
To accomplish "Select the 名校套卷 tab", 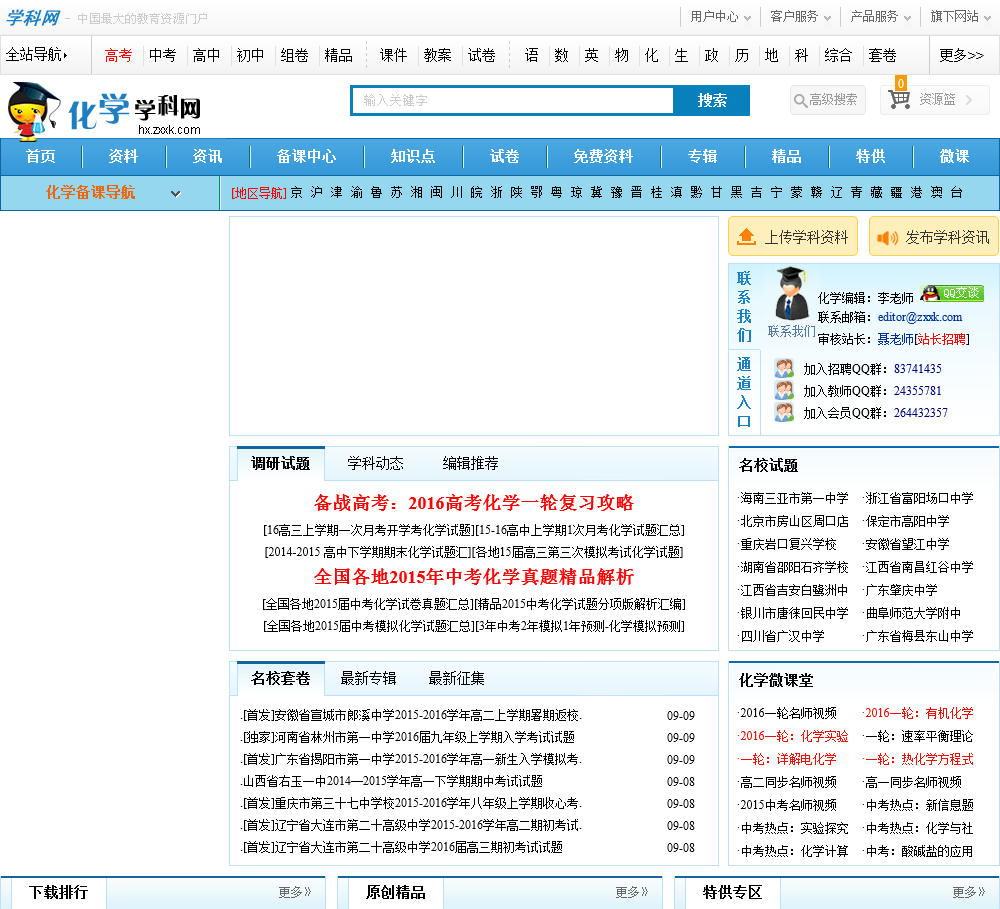I will 281,678.
